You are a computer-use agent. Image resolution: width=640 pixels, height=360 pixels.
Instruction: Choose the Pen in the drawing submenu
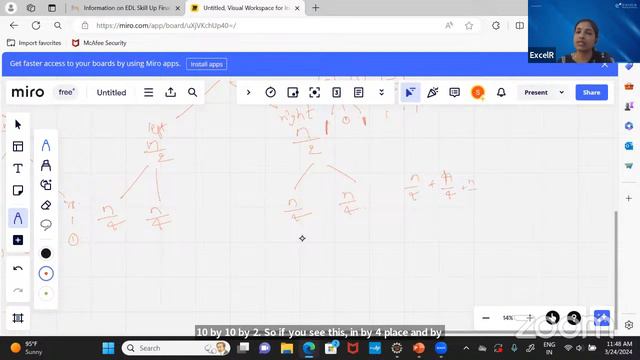[46, 145]
